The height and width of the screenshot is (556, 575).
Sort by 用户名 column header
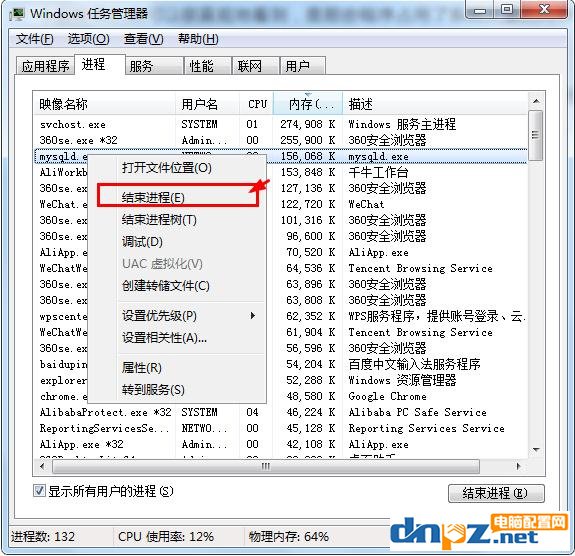coord(207,104)
